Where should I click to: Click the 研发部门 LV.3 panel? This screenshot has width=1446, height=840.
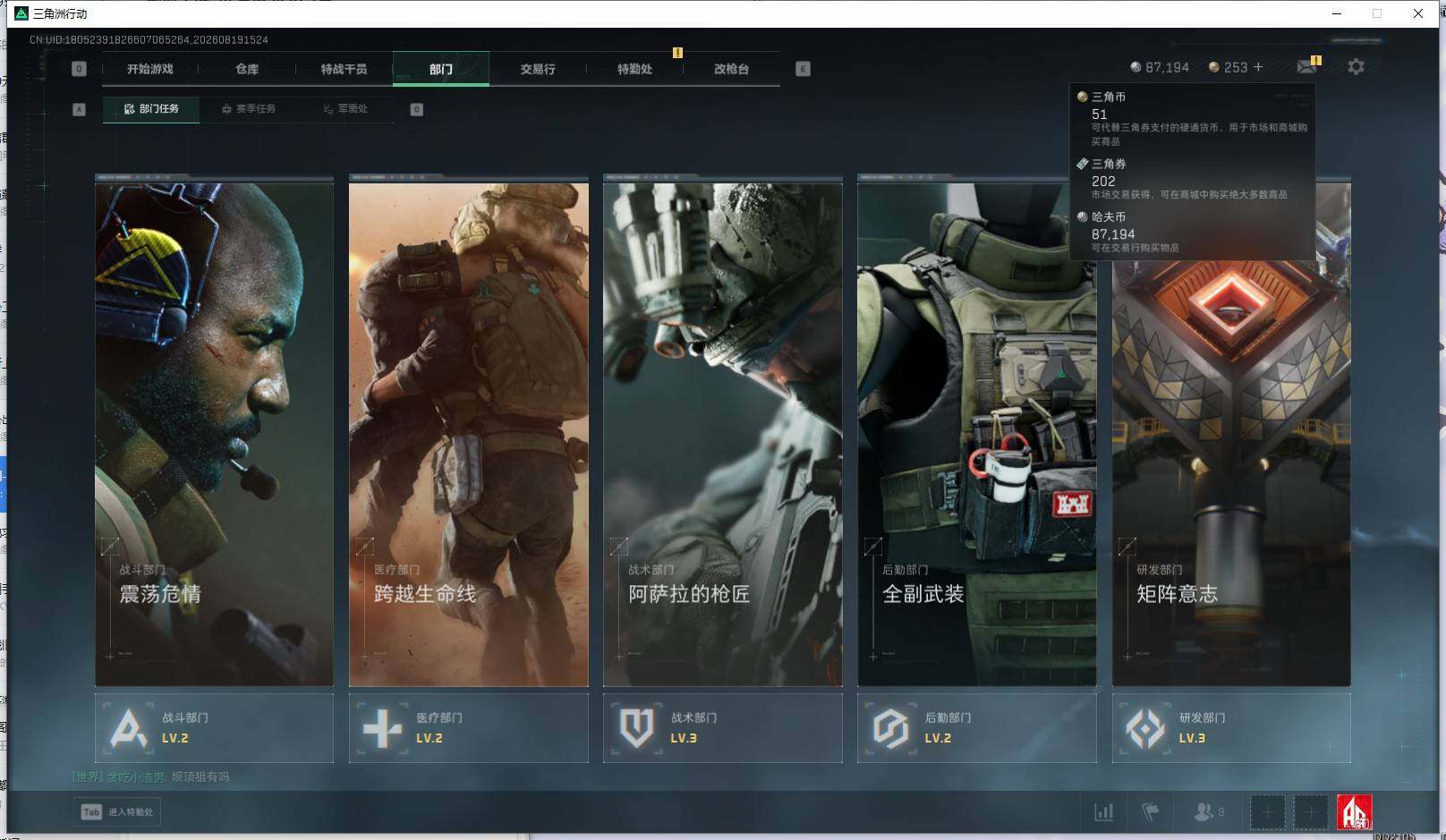tap(1231, 728)
